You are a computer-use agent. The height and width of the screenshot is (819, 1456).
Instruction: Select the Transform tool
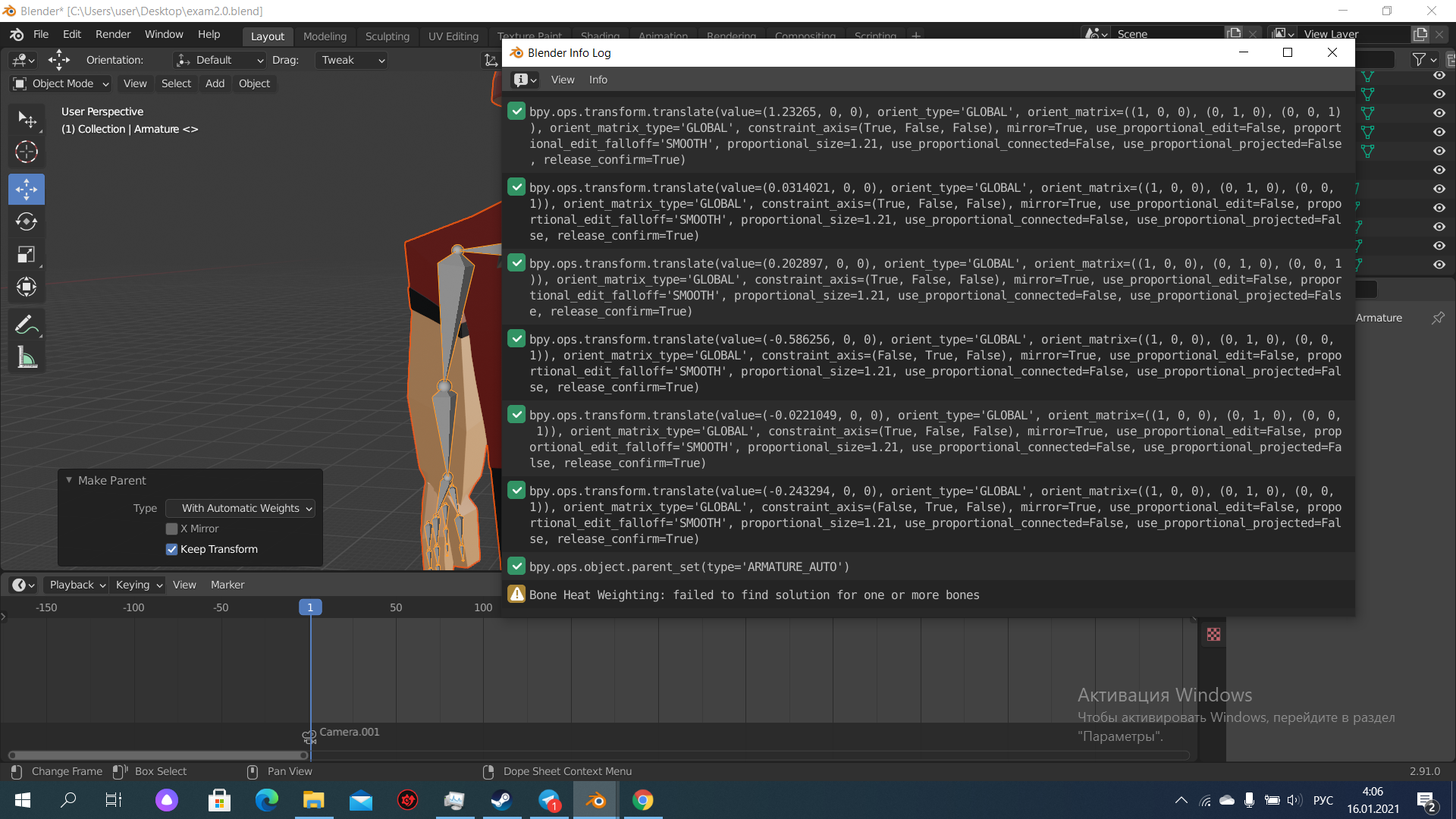pos(27,287)
